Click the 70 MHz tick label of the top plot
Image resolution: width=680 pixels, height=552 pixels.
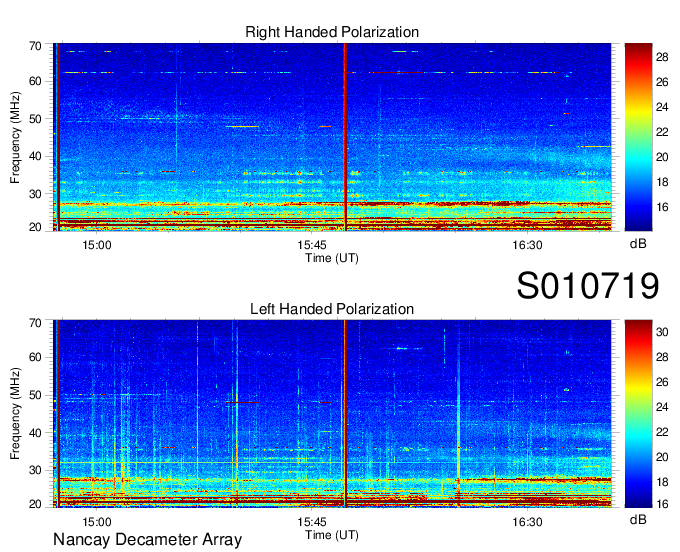35,46
